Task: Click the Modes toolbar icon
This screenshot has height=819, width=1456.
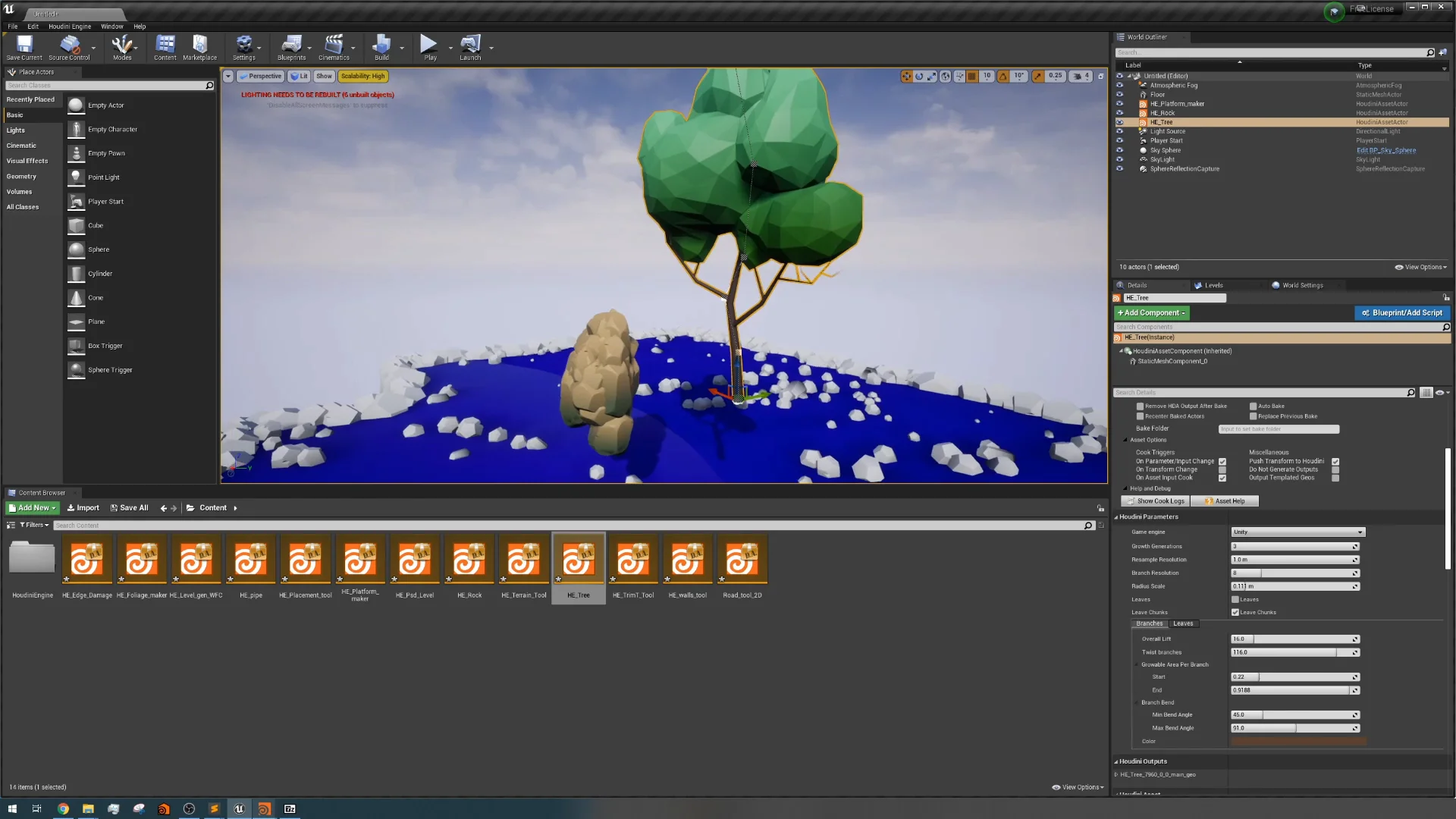Action: pos(121,47)
